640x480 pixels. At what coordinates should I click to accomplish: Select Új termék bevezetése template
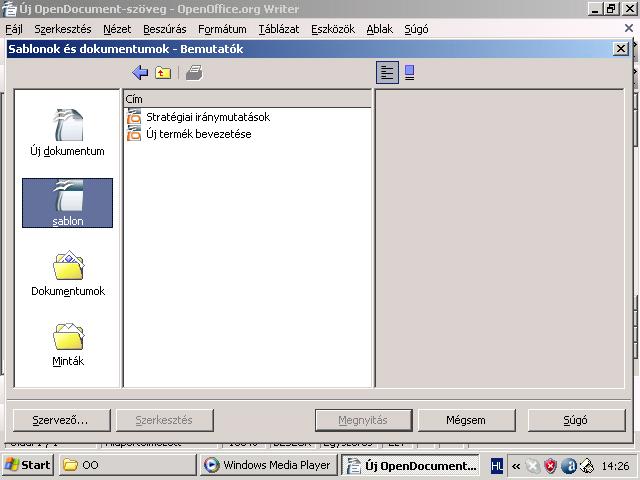coord(198,134)
